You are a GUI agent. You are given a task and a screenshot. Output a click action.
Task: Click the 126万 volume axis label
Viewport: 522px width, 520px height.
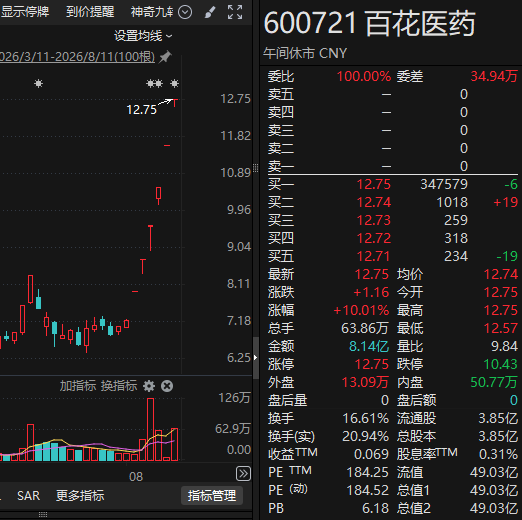tap(234, 398)
